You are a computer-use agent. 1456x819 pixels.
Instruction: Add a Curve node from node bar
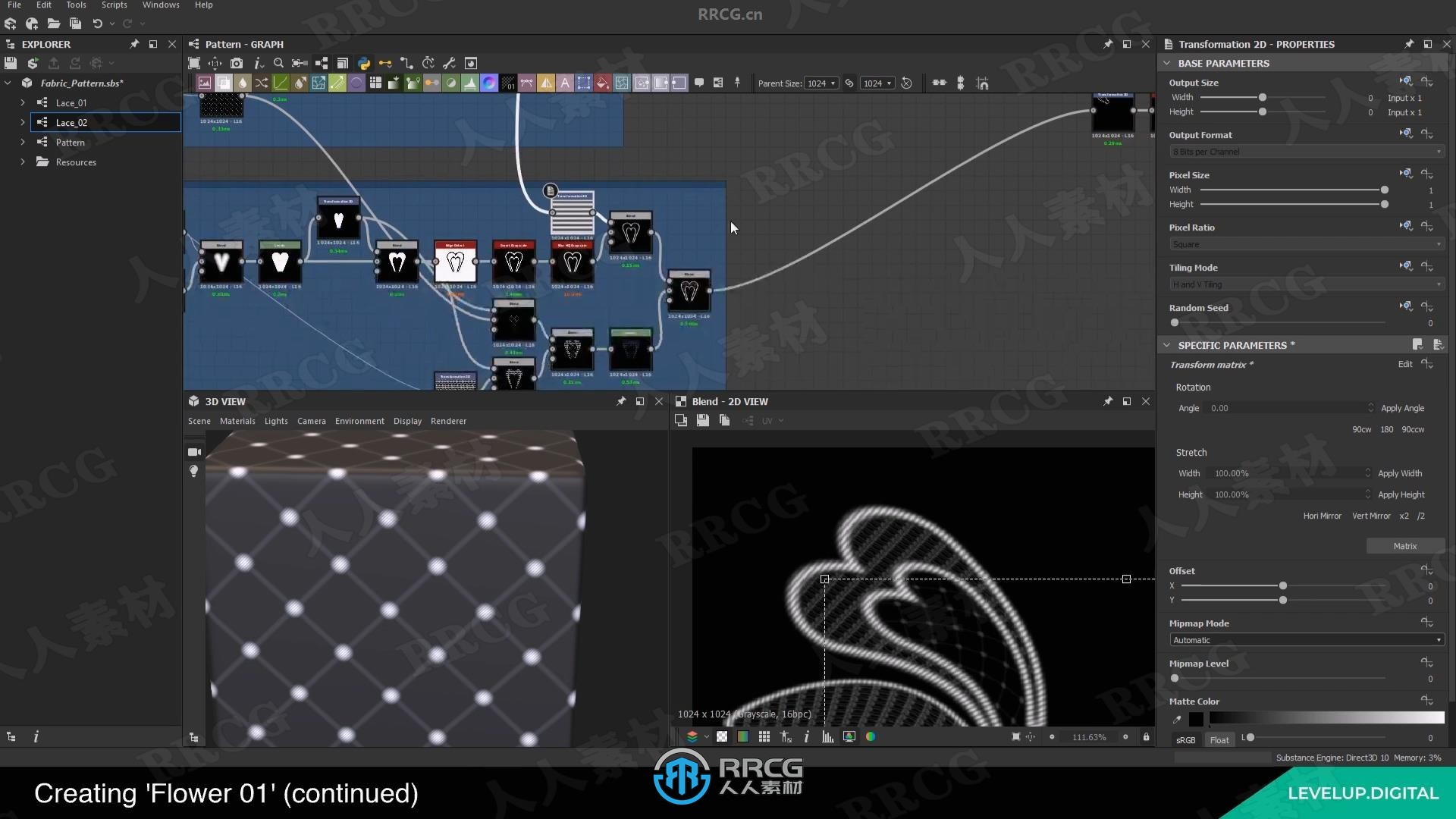(x=281, y=83)
